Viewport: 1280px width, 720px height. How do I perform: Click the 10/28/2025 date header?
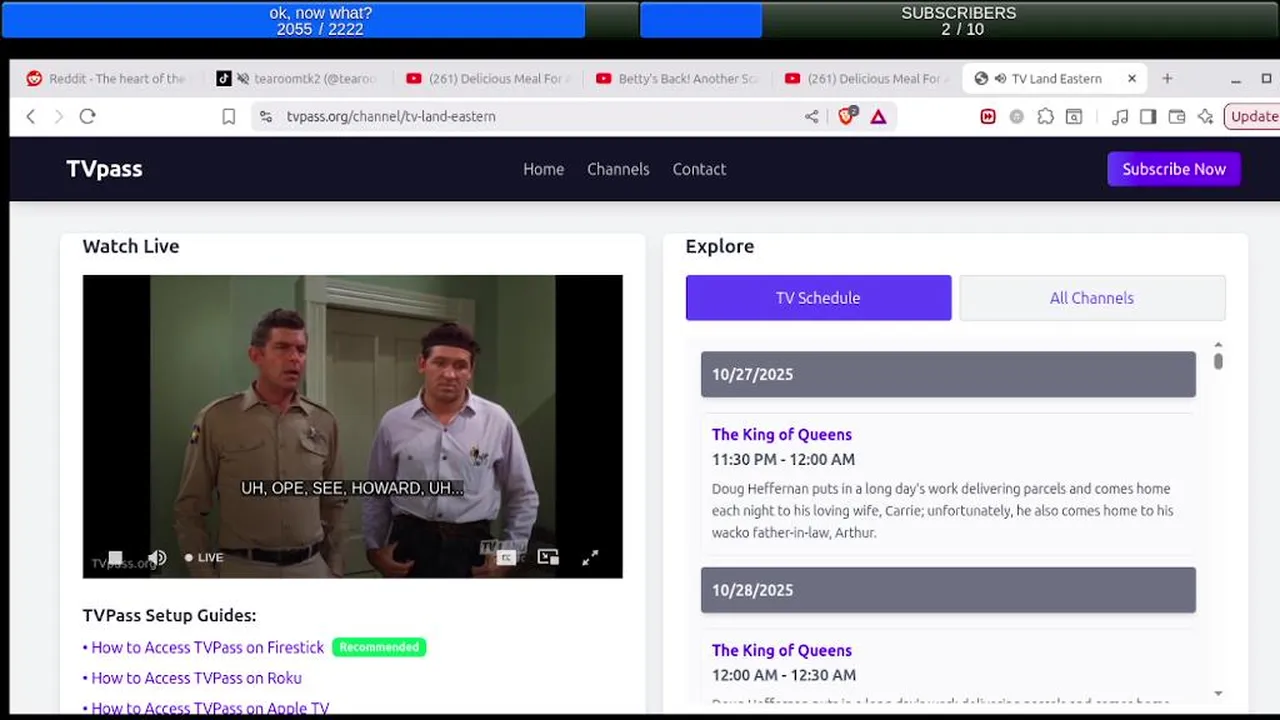(948, 590)
